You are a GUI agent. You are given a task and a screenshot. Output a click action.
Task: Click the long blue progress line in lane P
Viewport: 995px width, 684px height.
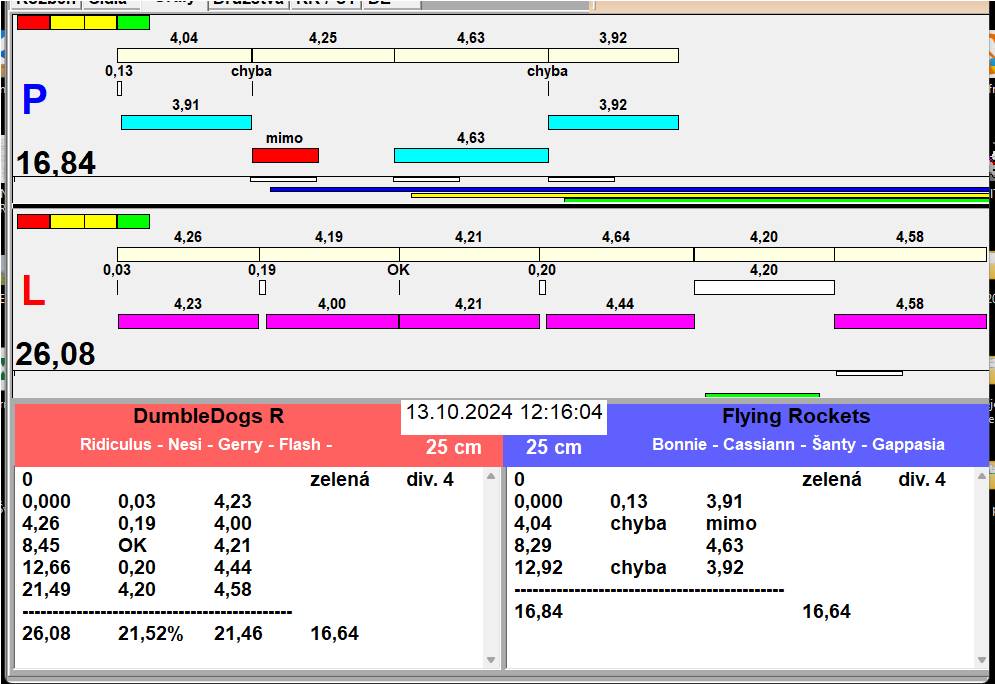point(629,189)
